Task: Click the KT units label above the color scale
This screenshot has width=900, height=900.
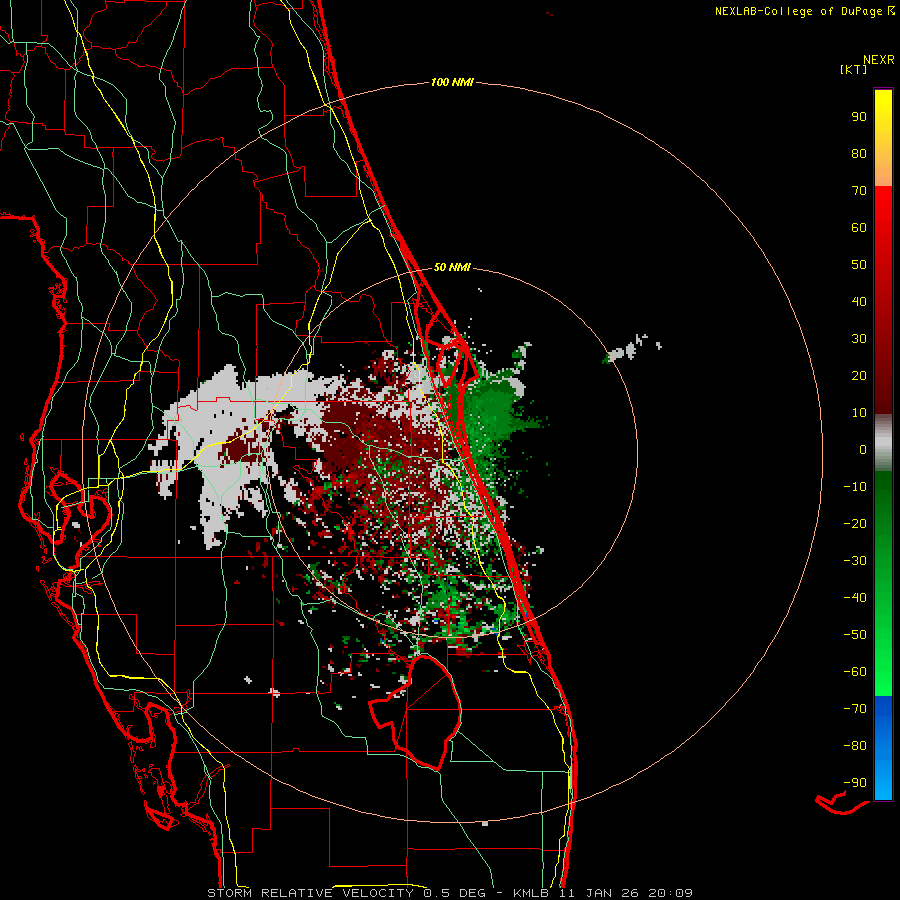Action: tap(854, 69)
